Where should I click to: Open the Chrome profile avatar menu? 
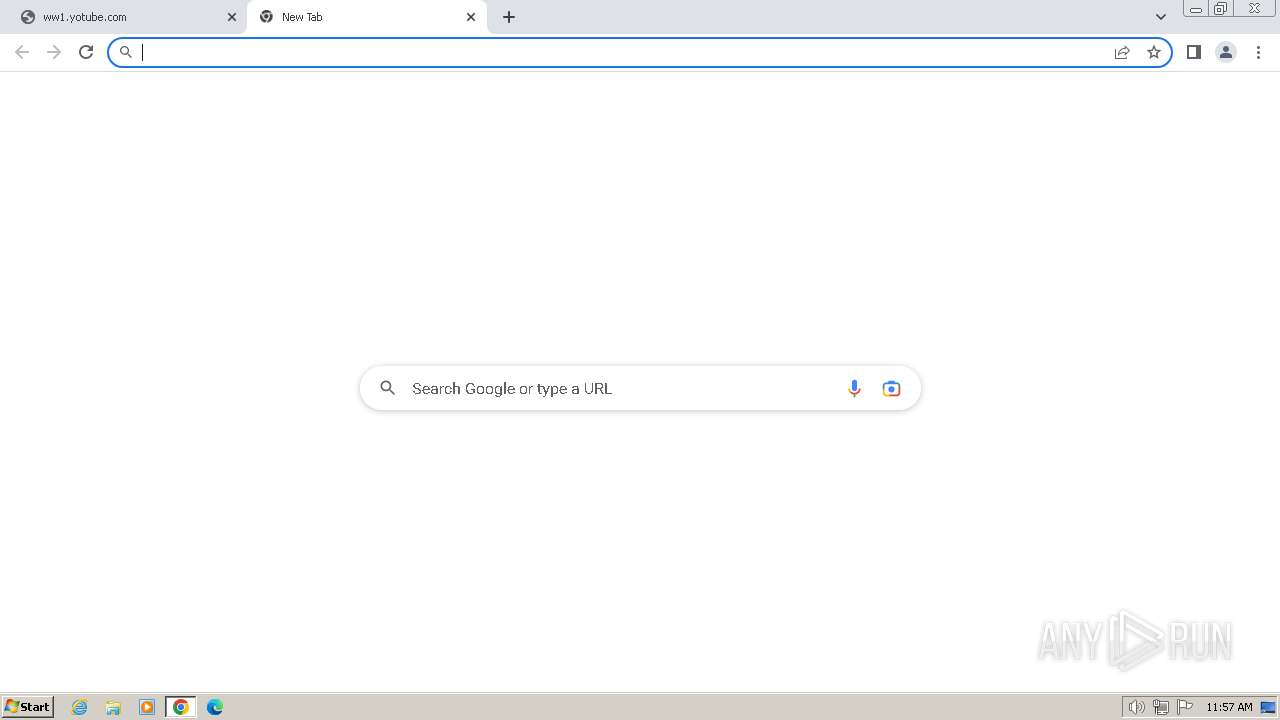point(1226,52)
